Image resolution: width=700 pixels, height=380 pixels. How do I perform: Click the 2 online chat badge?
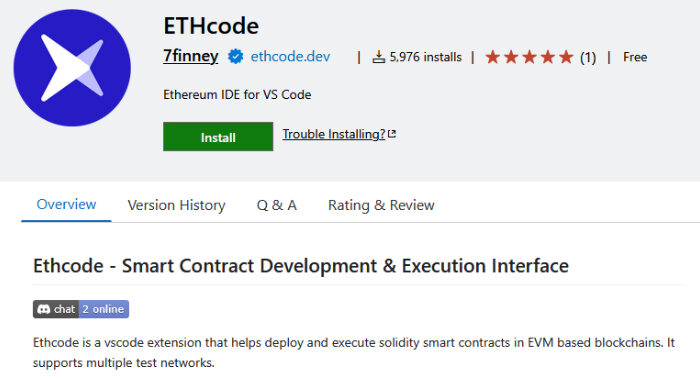coord(104,309)
